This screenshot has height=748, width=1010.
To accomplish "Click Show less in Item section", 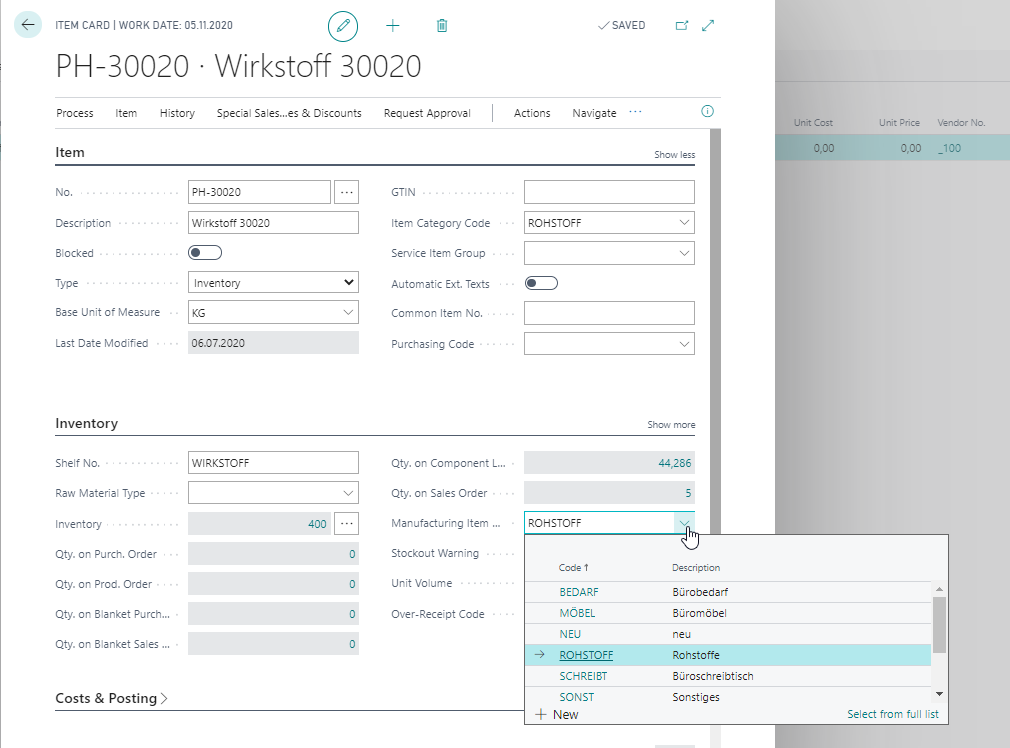I will [674, 155].
